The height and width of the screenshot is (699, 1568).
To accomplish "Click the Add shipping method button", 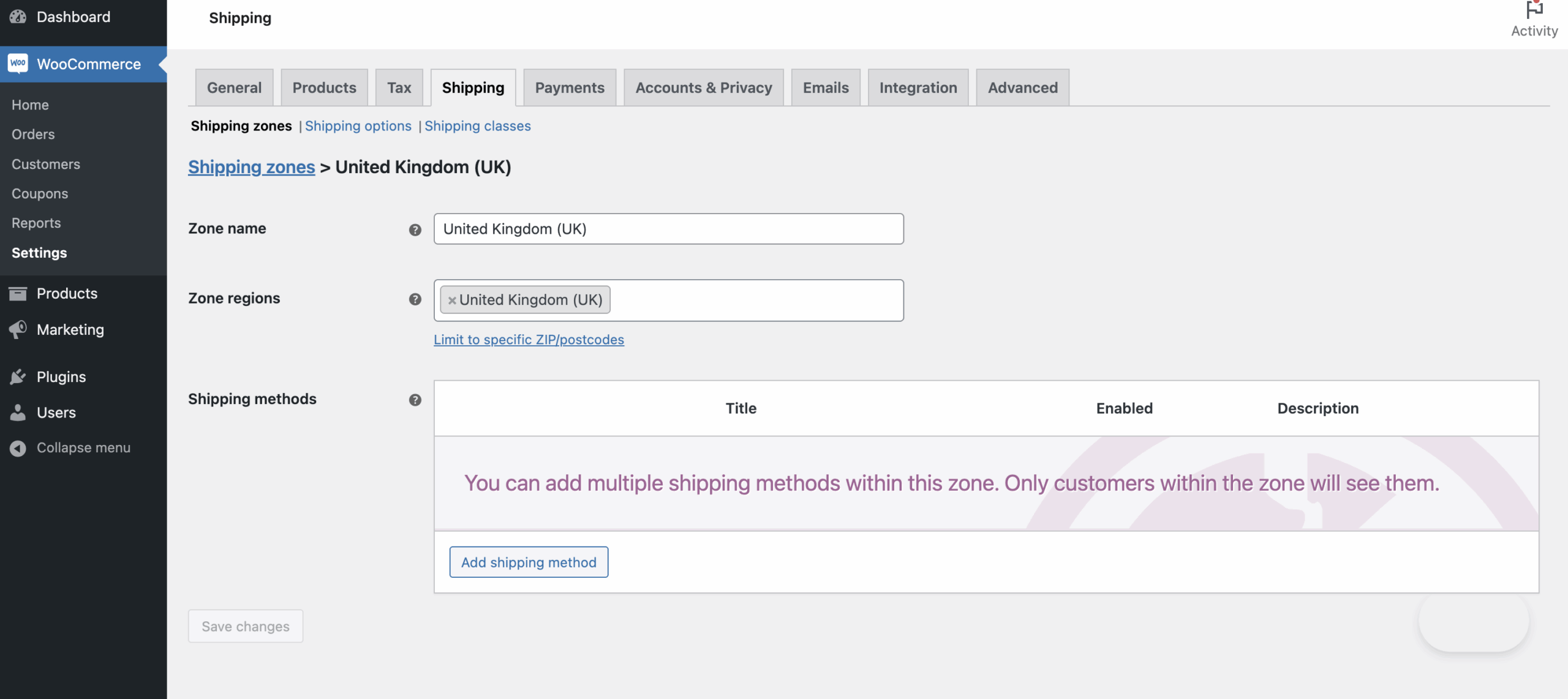I will tap(529, 562).
